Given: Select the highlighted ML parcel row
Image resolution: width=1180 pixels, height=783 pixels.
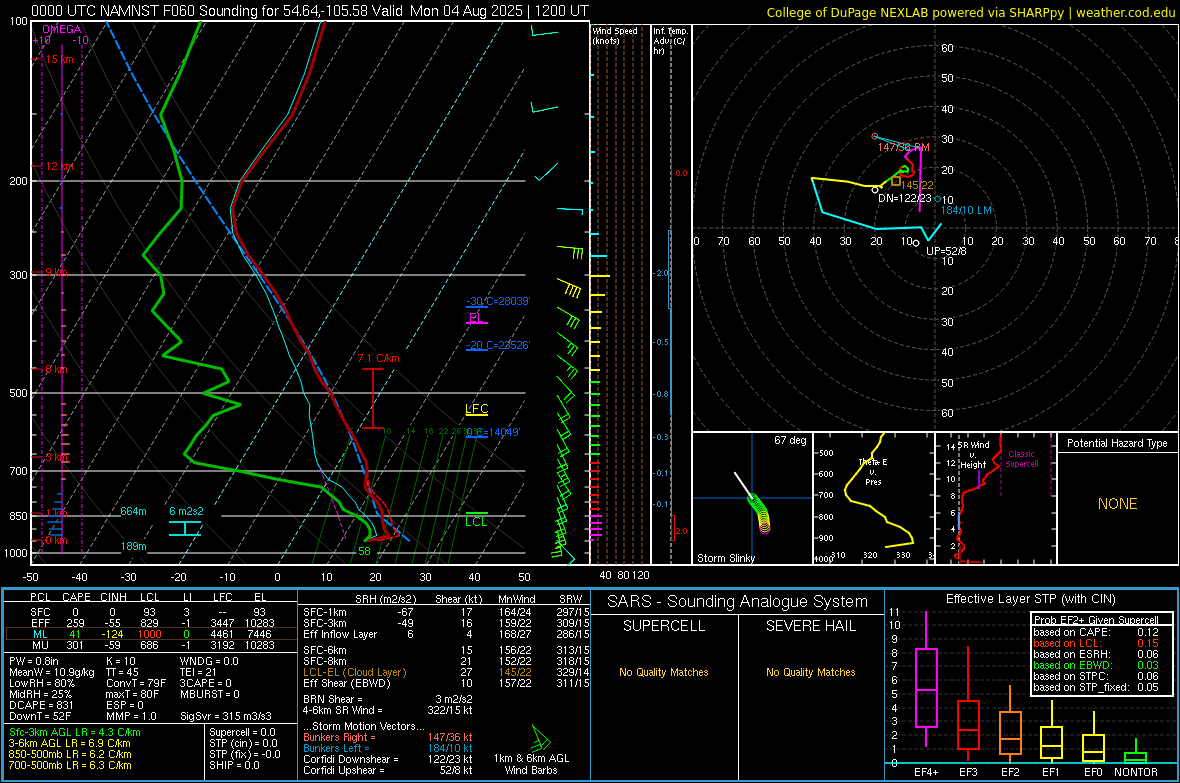Looking at the screenshot, I should (151, 634).
